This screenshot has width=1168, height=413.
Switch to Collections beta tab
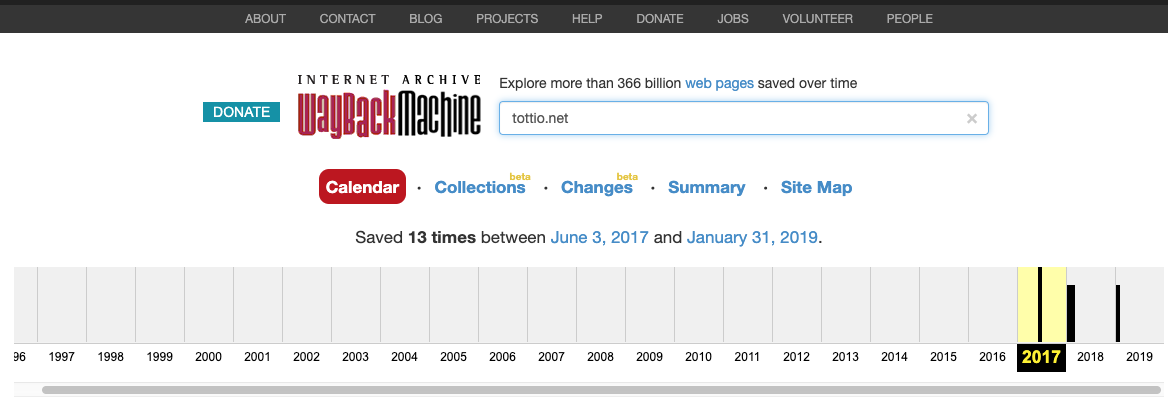[480, 187]
